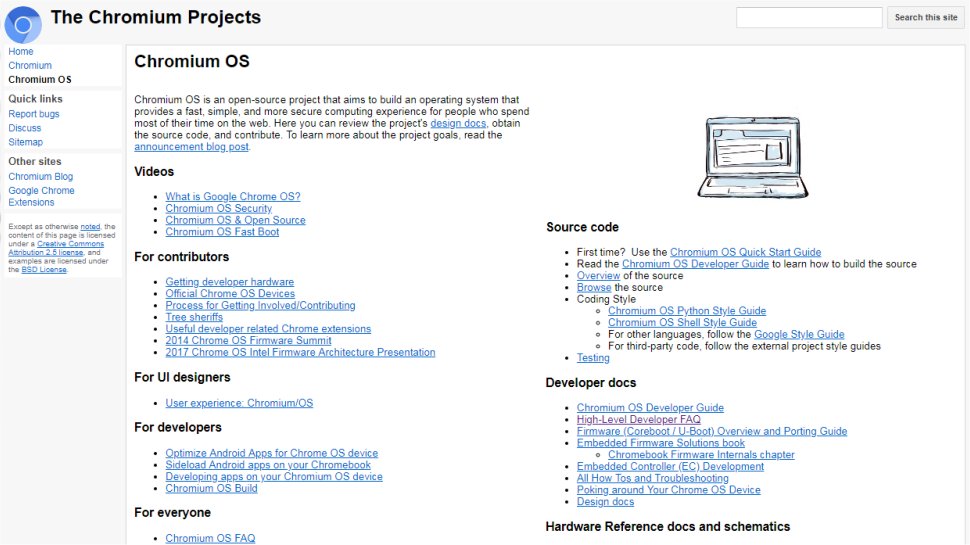This screenshot has height=545, width=970.
Task: Open Sideload Android apps on Chromebook link
Action: tap(268, 465)
